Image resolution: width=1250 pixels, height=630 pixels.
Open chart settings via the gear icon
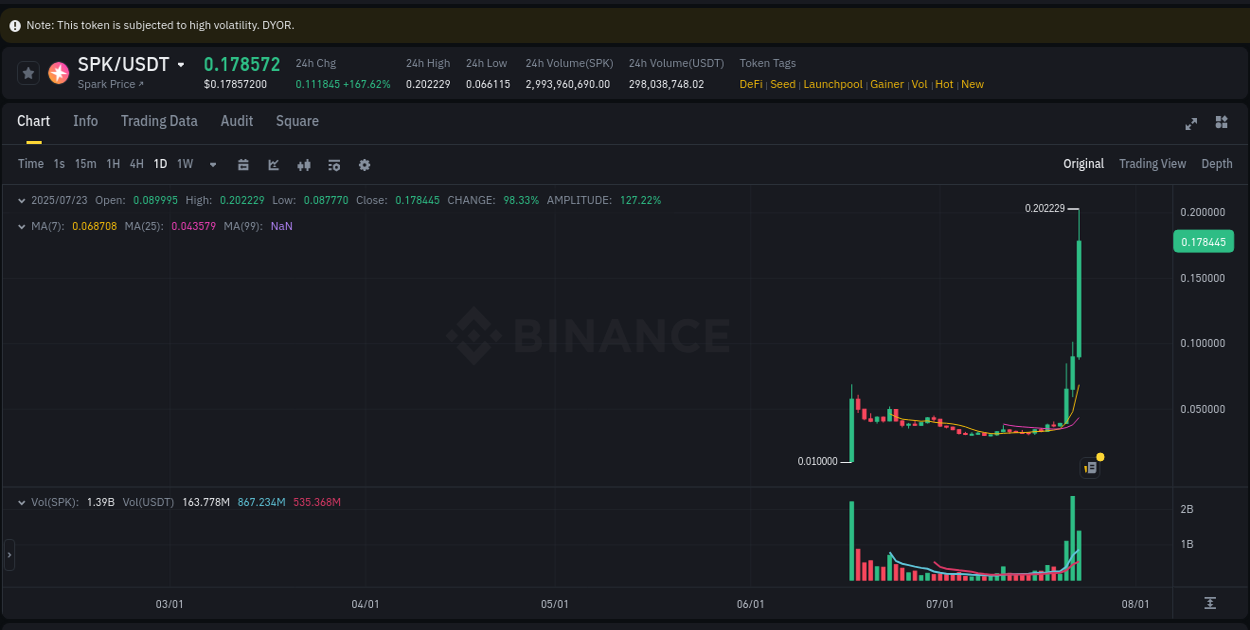(364, 164)
